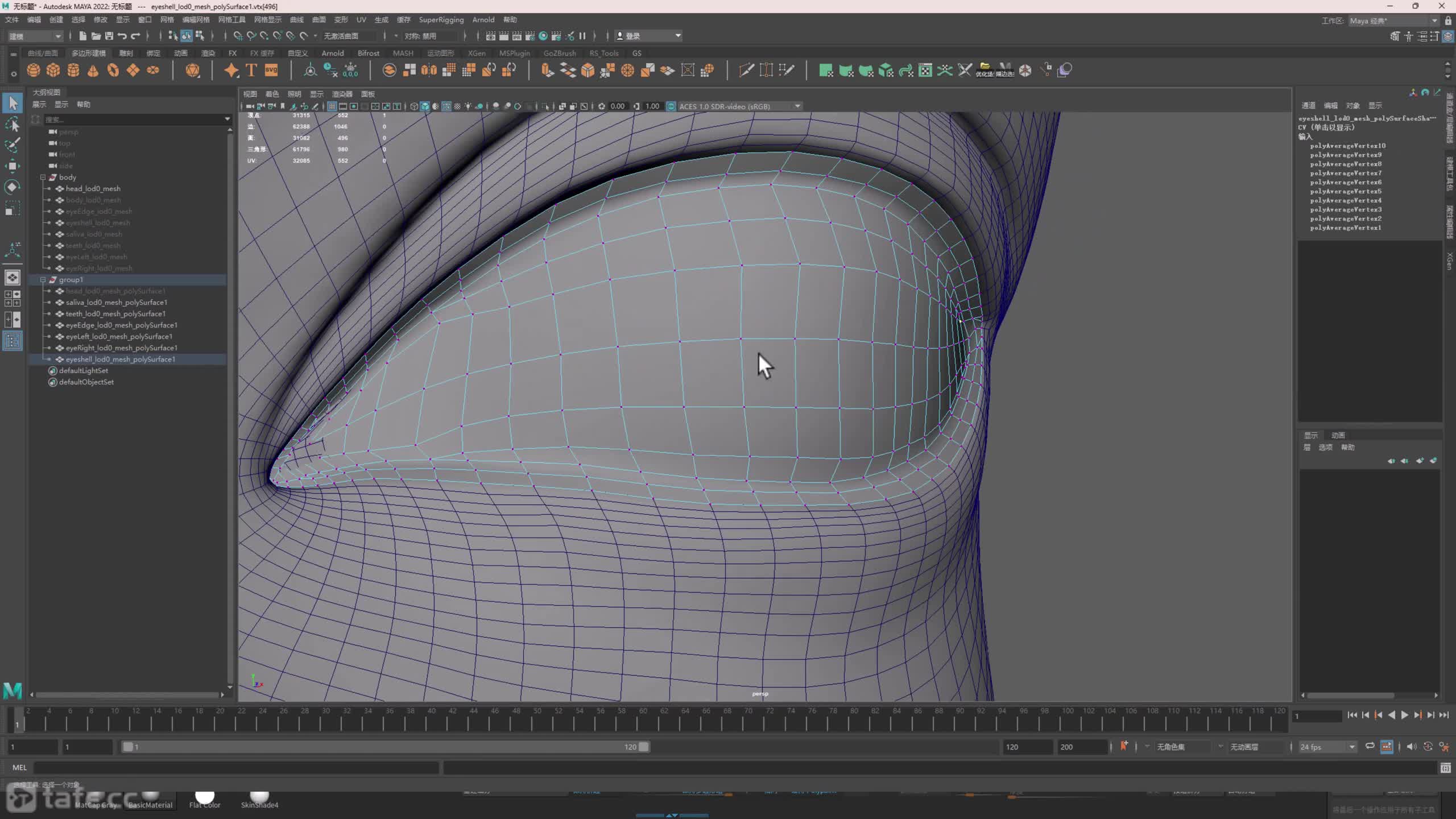Open the animation preferences running-man icon
1456x819 pixels.
(1444, 747)
